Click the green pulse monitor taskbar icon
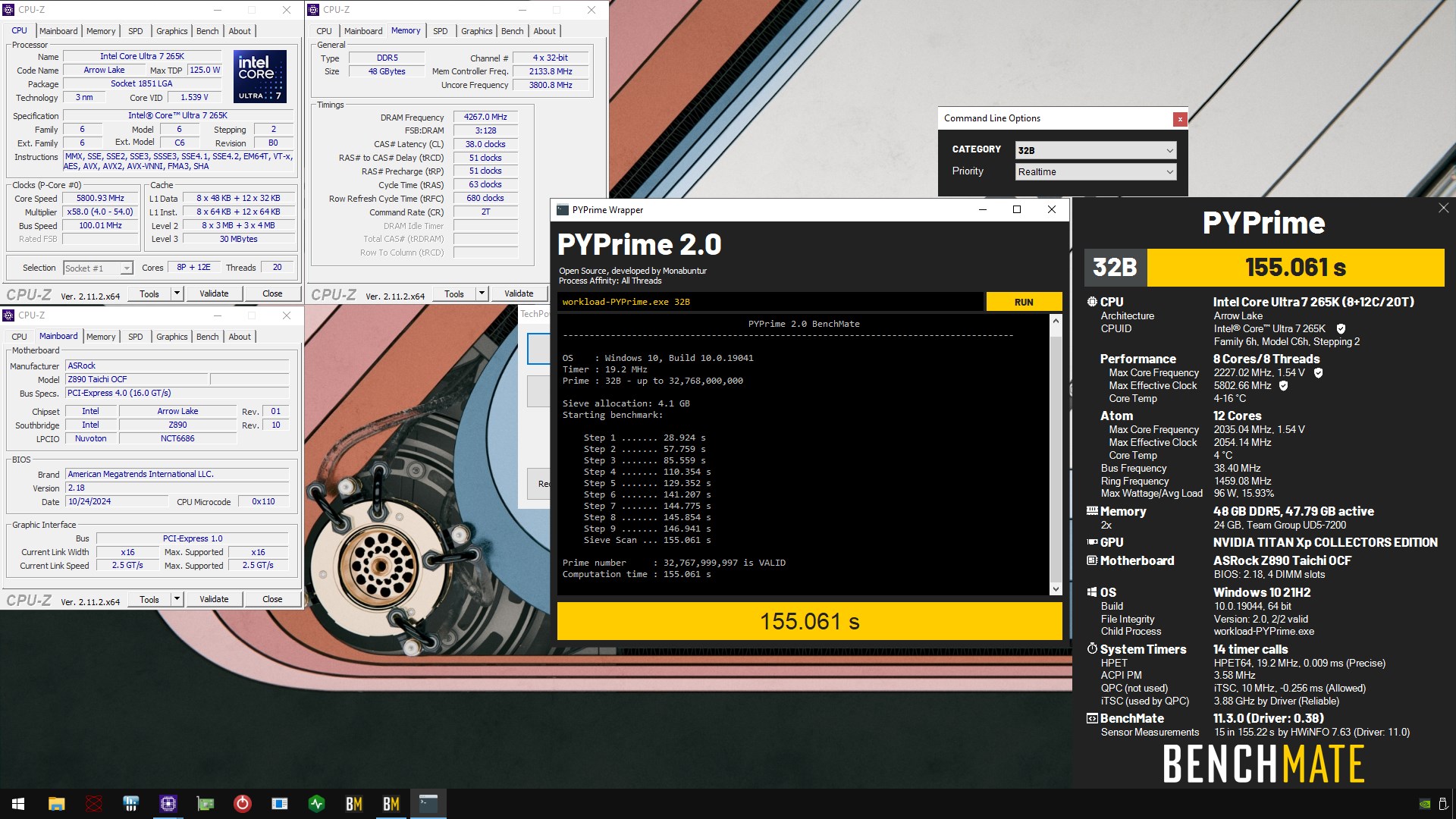This screenshot has width=1456, height=819. click(x=317, y=803)
